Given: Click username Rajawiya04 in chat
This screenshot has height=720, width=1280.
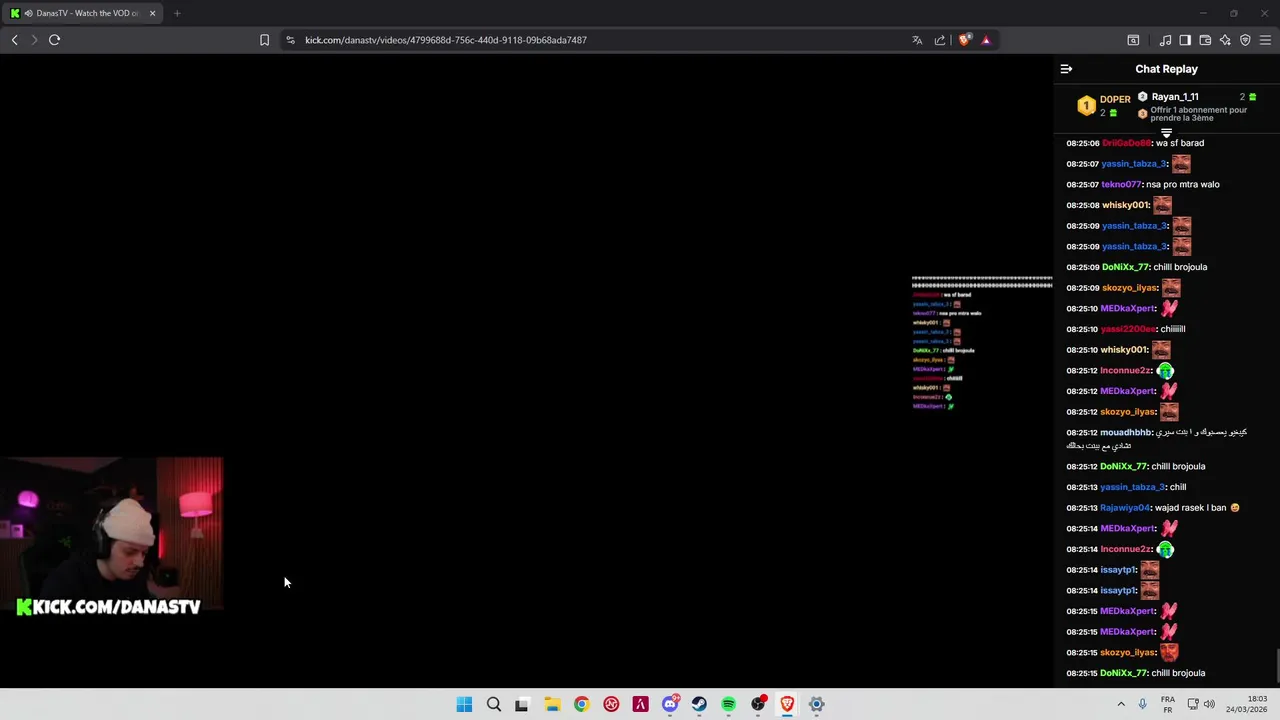Looking at the screenshot, I should (x=1126, y=508).
